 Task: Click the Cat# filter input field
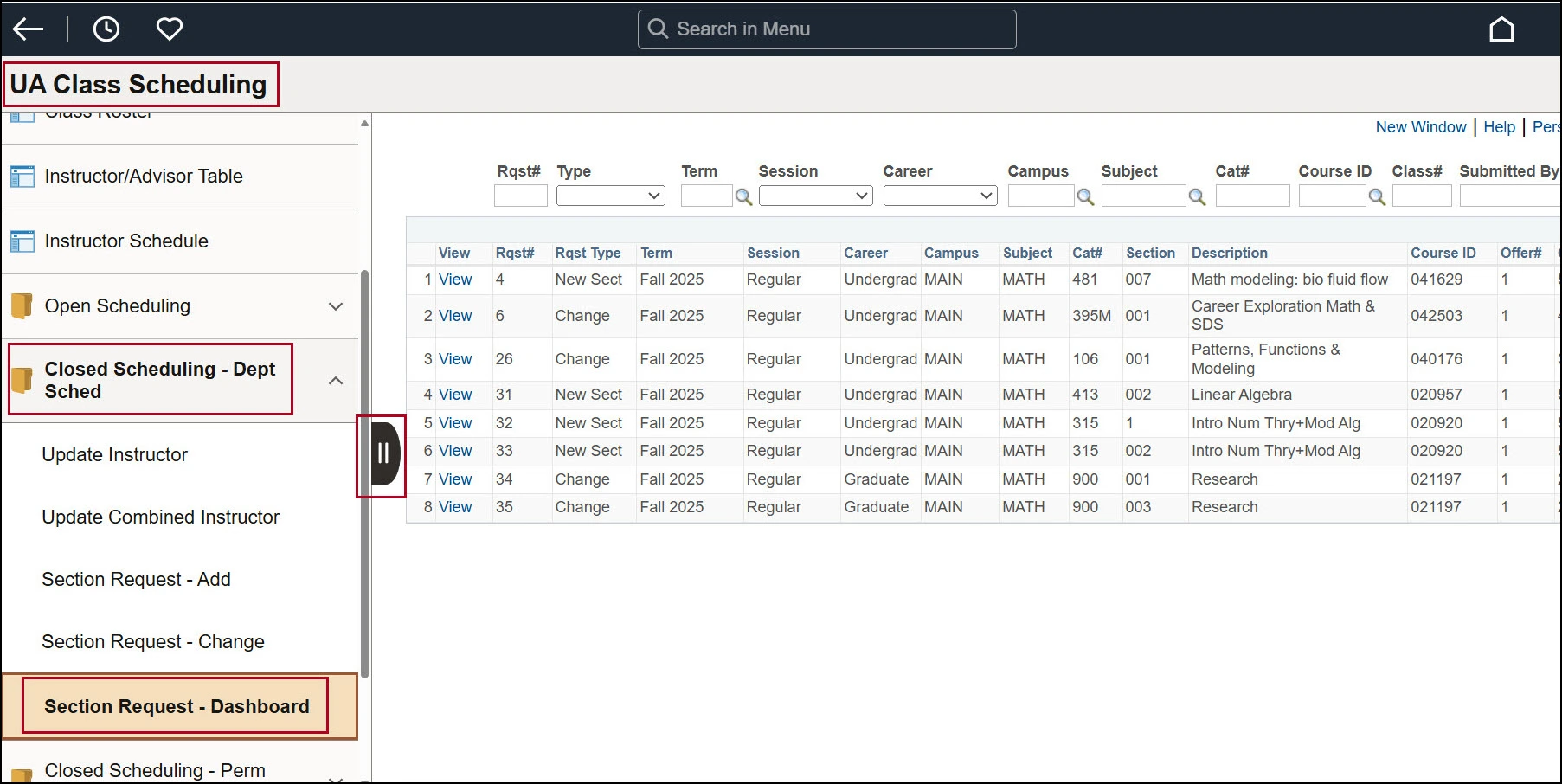click(1252, 196)
